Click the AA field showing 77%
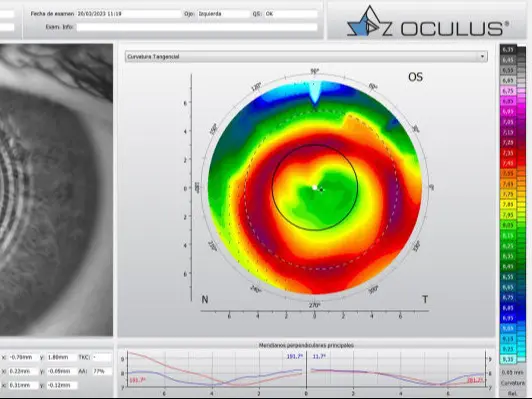 tap(101, 371)
